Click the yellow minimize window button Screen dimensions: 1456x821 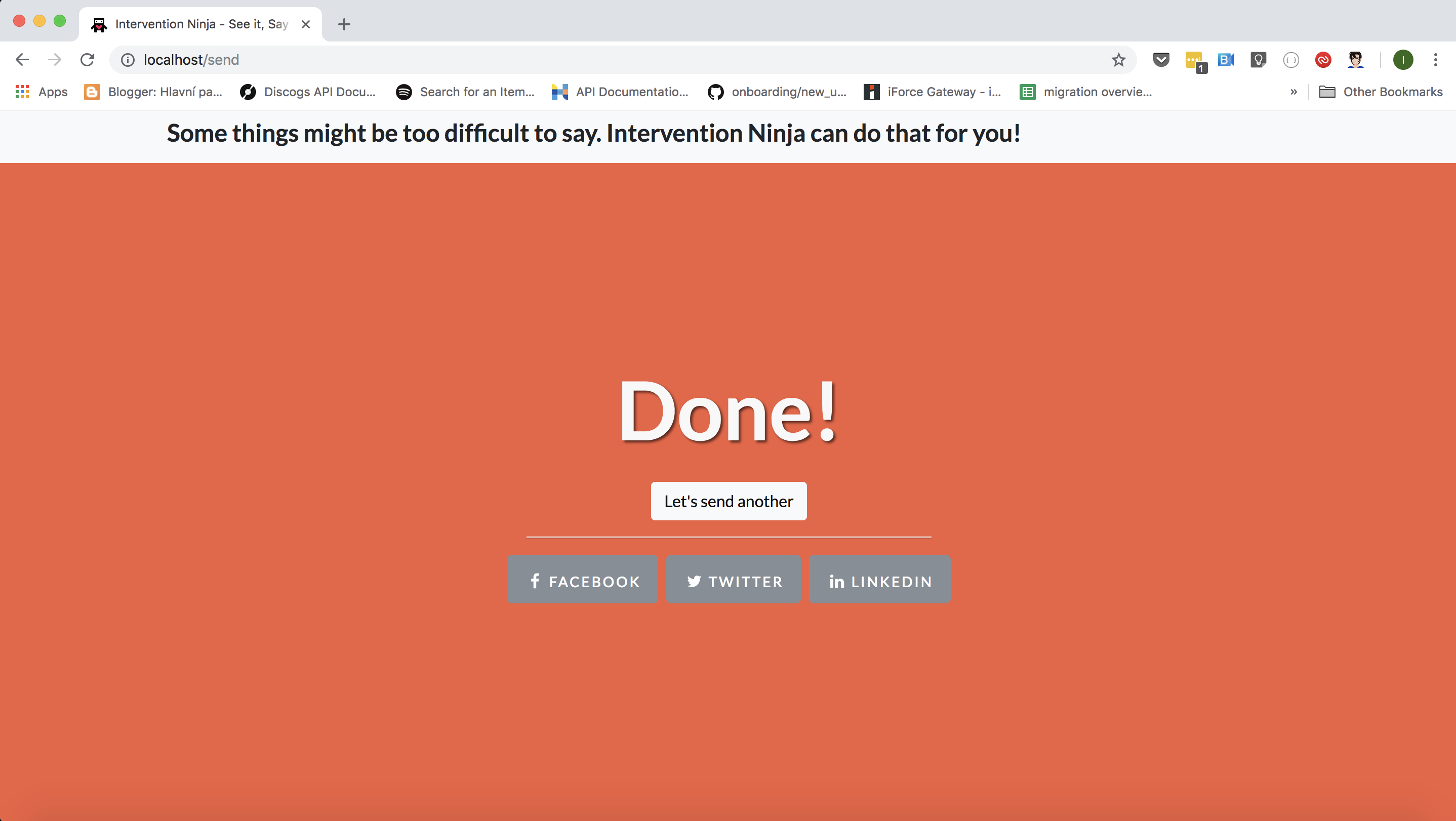click(x=39, y=21)
